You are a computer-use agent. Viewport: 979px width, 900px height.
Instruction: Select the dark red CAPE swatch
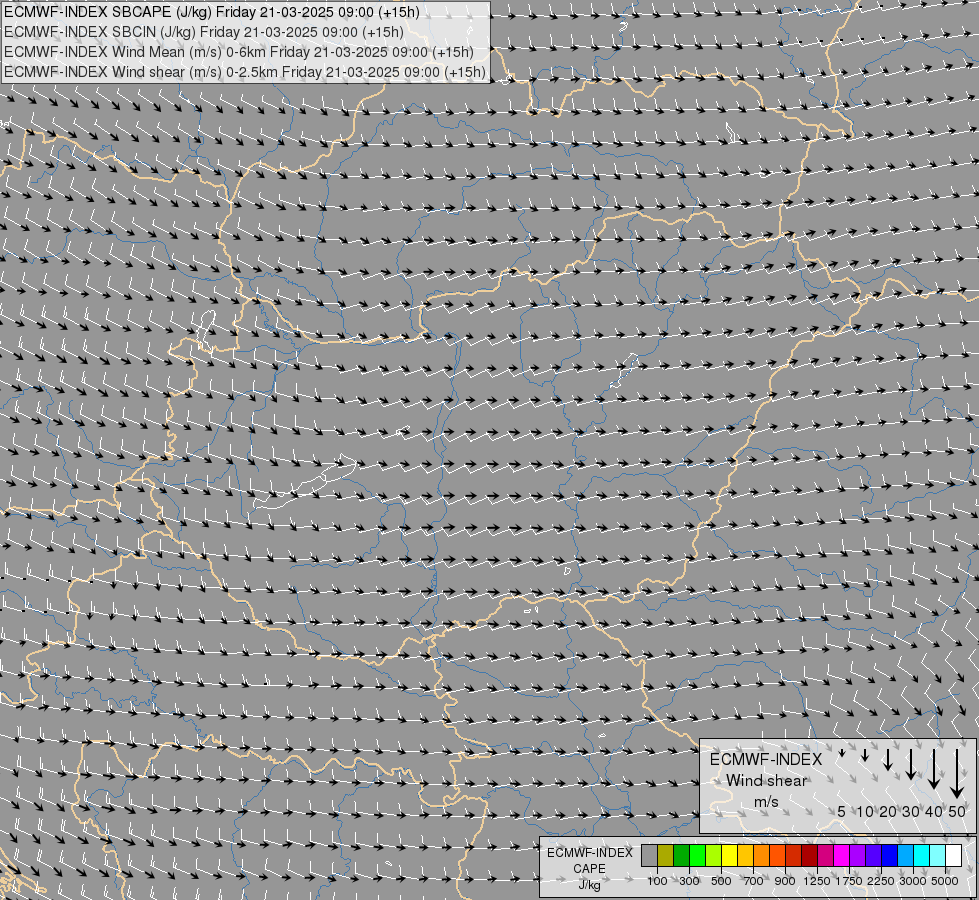(810, 856)
